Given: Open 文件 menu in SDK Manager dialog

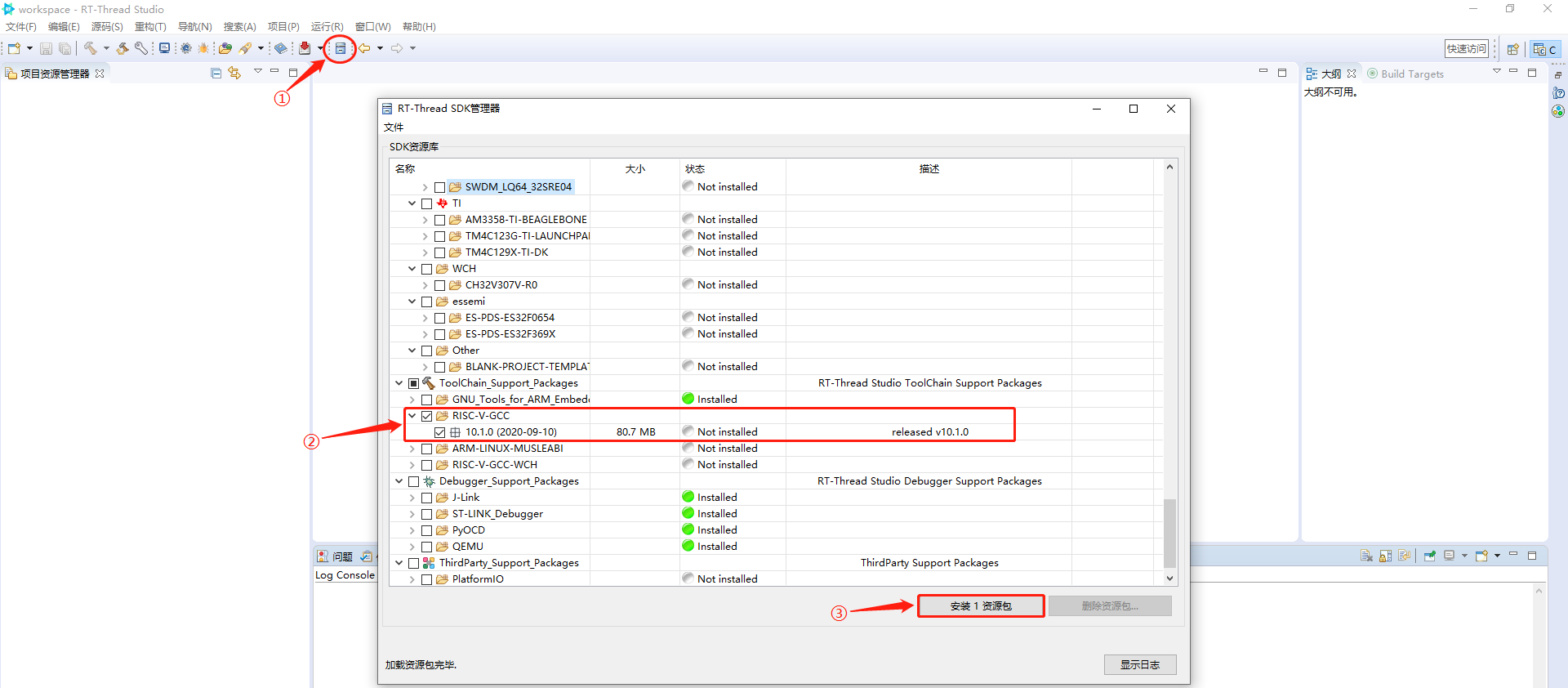Looking at the screenshot, I should [x=394, y=127].
